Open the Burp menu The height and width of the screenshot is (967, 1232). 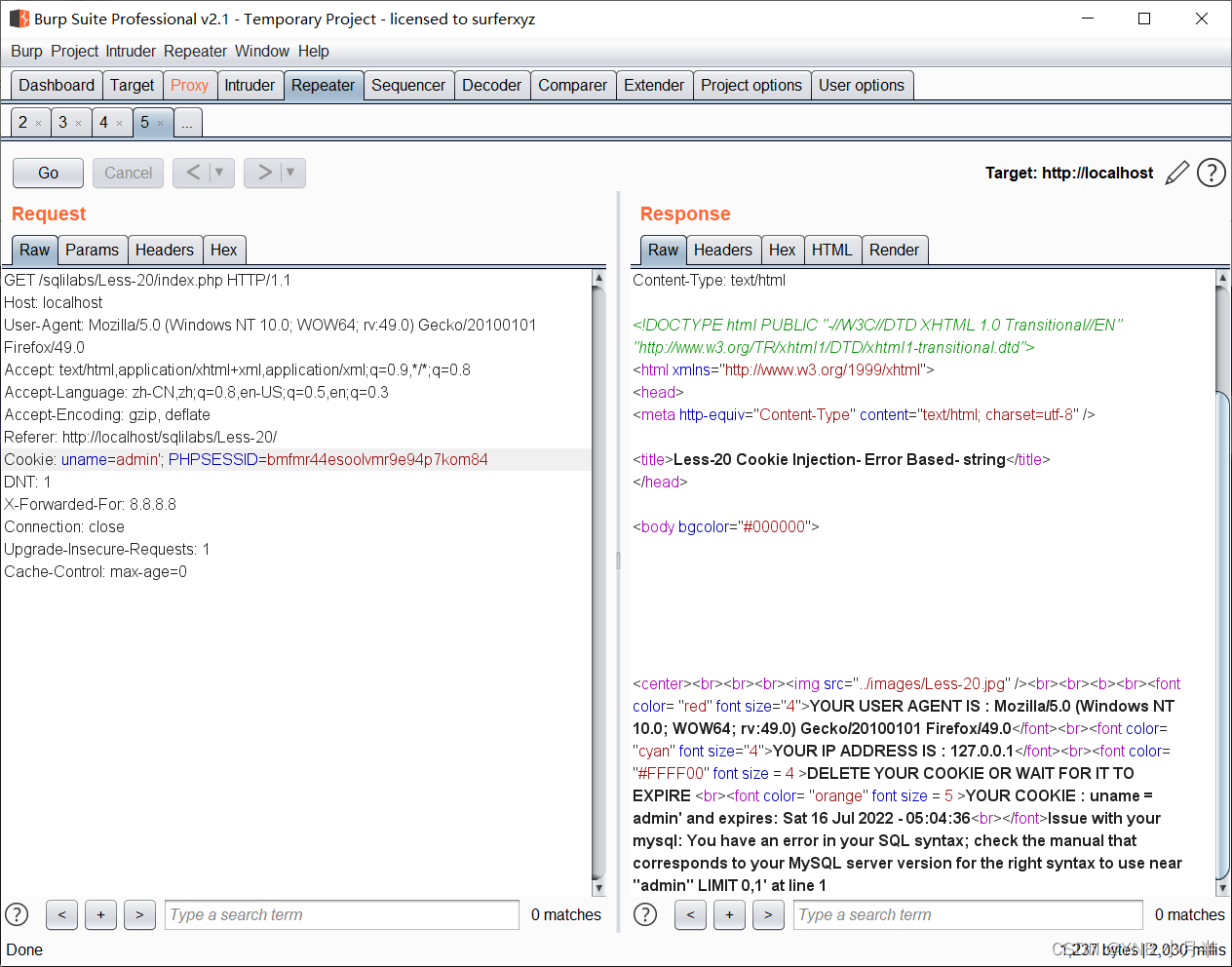[x=26, y=51]
